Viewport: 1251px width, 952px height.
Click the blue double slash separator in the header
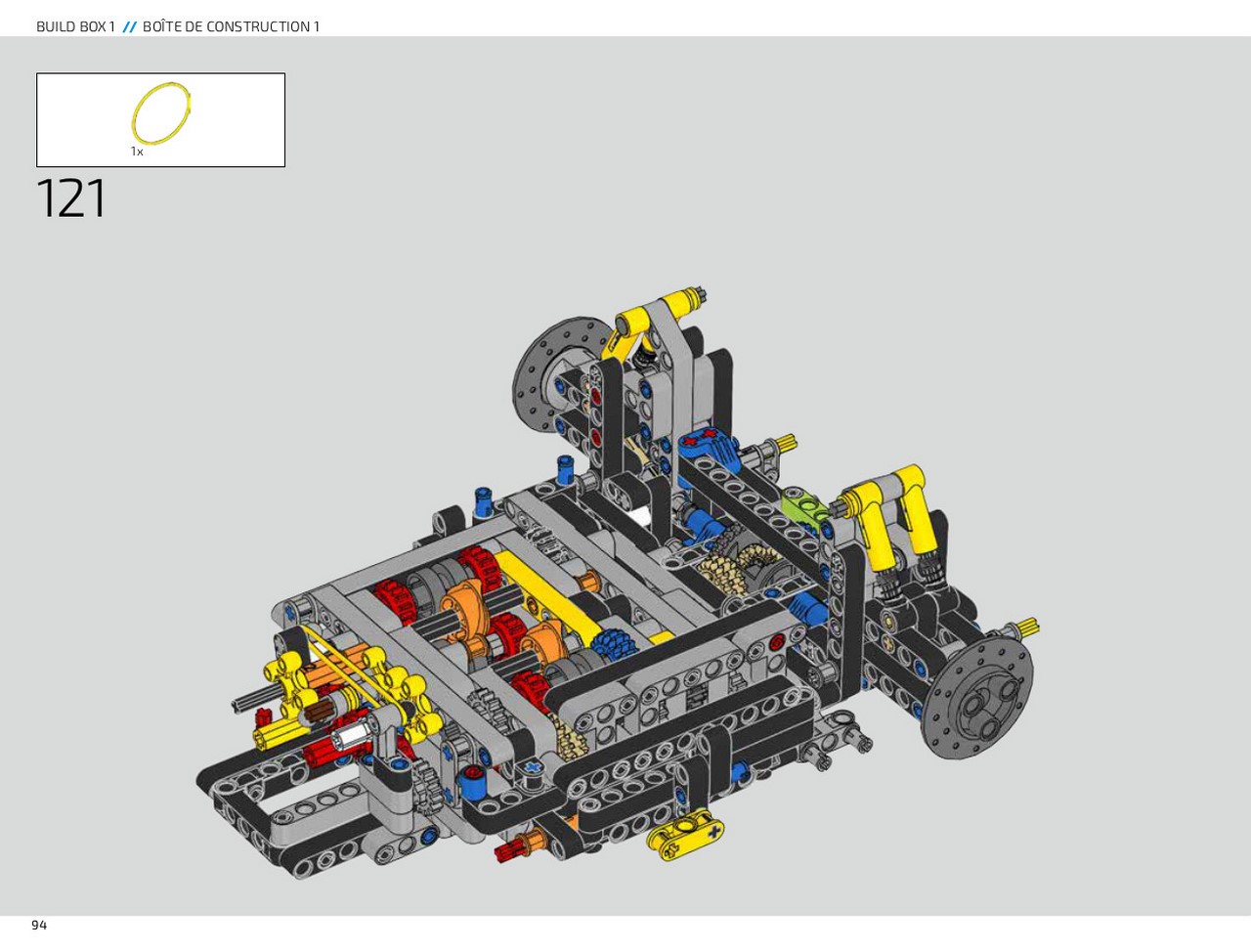click(129, 26)
